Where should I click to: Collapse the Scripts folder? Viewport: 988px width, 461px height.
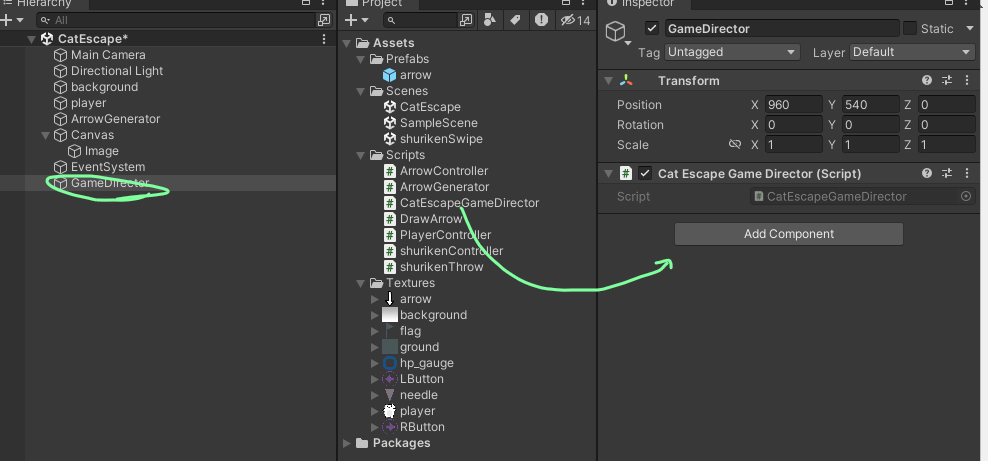coord(360,155)
